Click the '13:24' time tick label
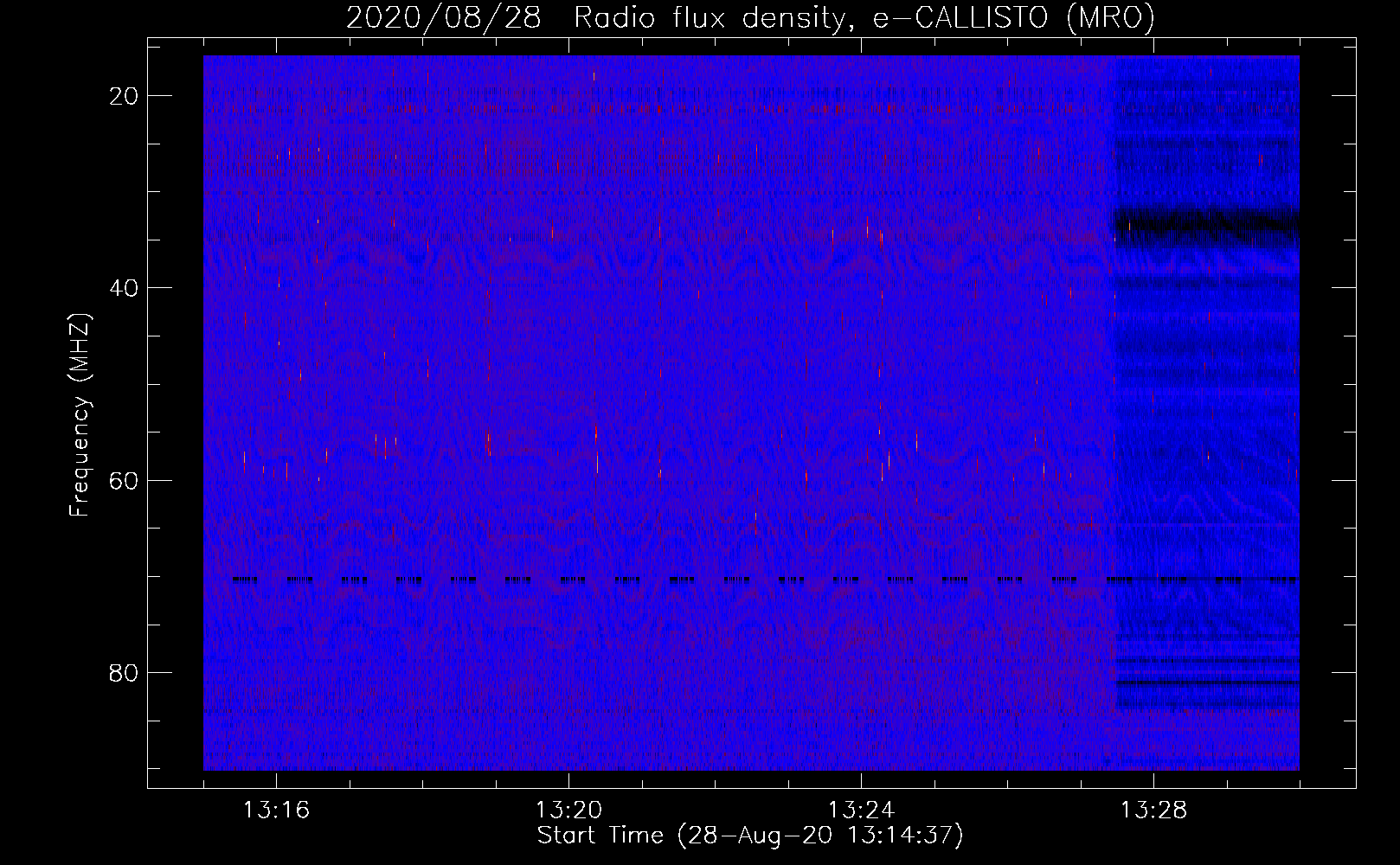 tap(861, 811)
